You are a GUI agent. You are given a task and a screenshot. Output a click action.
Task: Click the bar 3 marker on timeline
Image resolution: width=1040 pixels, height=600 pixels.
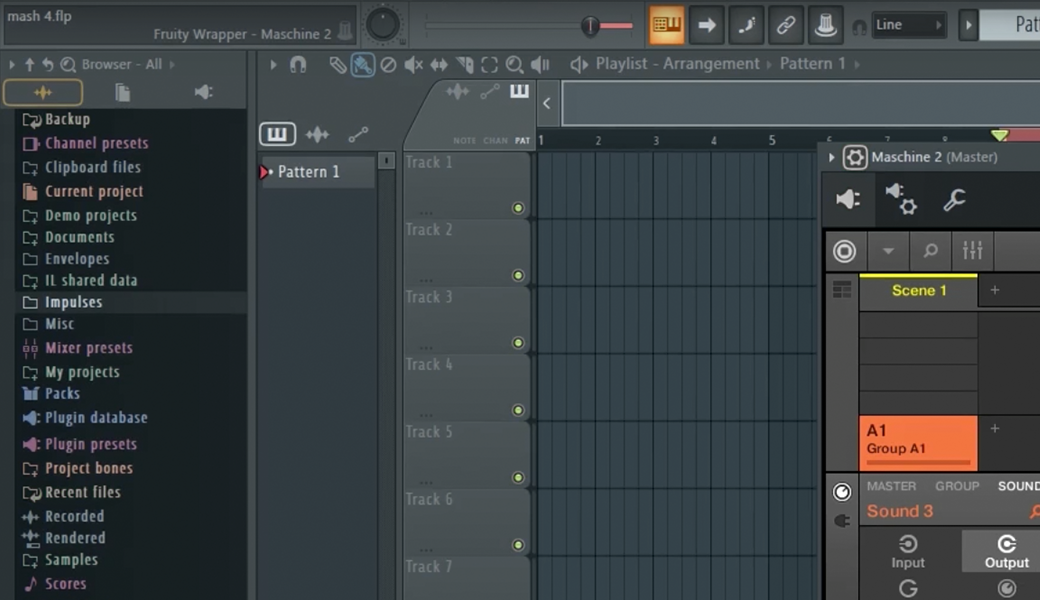(x=656, y=141)
